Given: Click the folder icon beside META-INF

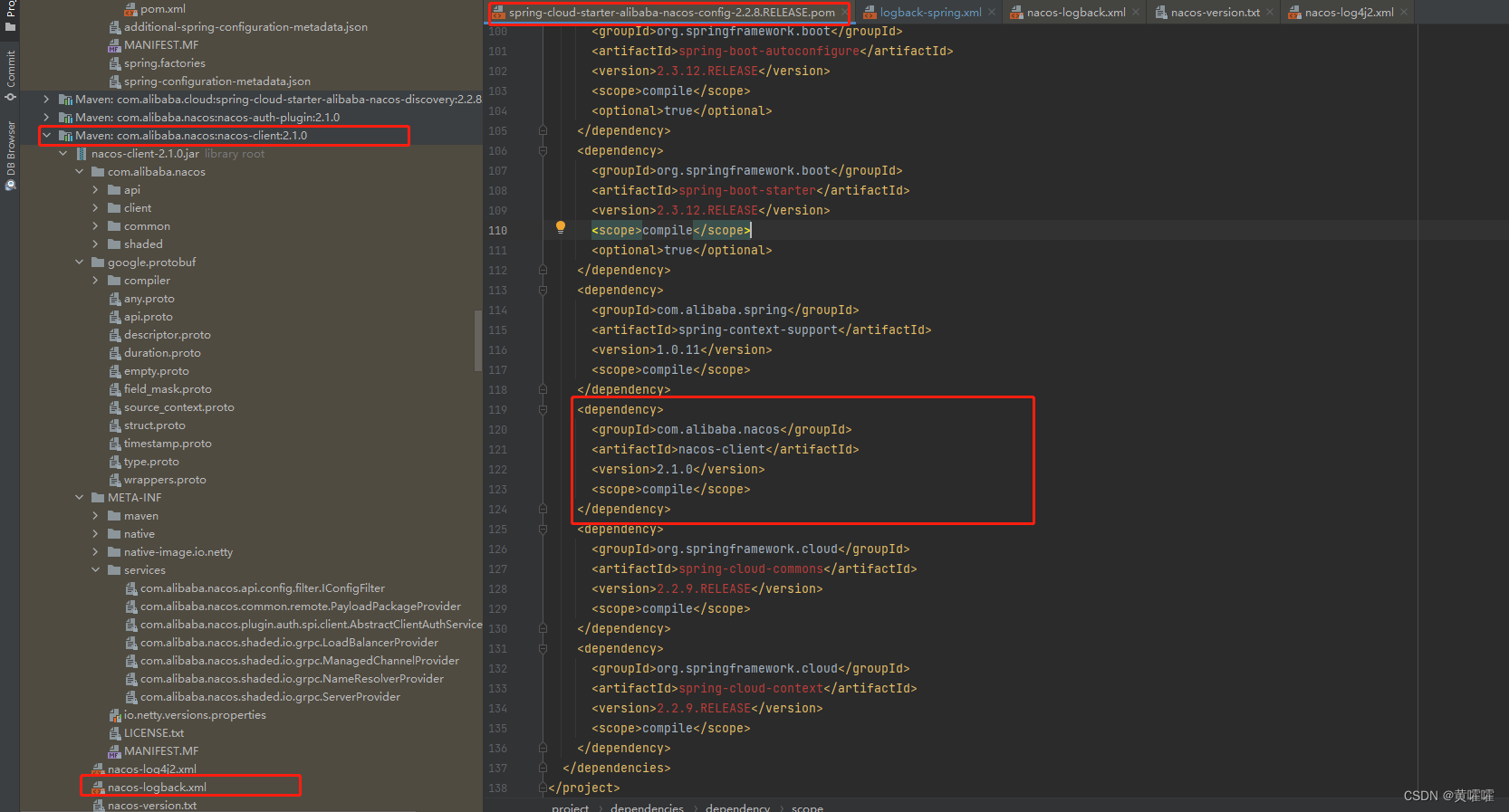Looking at the screenshot, I should (98, 498).
